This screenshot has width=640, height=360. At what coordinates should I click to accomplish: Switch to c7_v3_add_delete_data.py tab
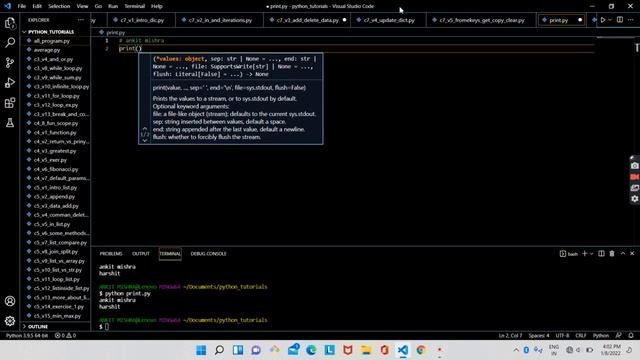pos(307,20)
